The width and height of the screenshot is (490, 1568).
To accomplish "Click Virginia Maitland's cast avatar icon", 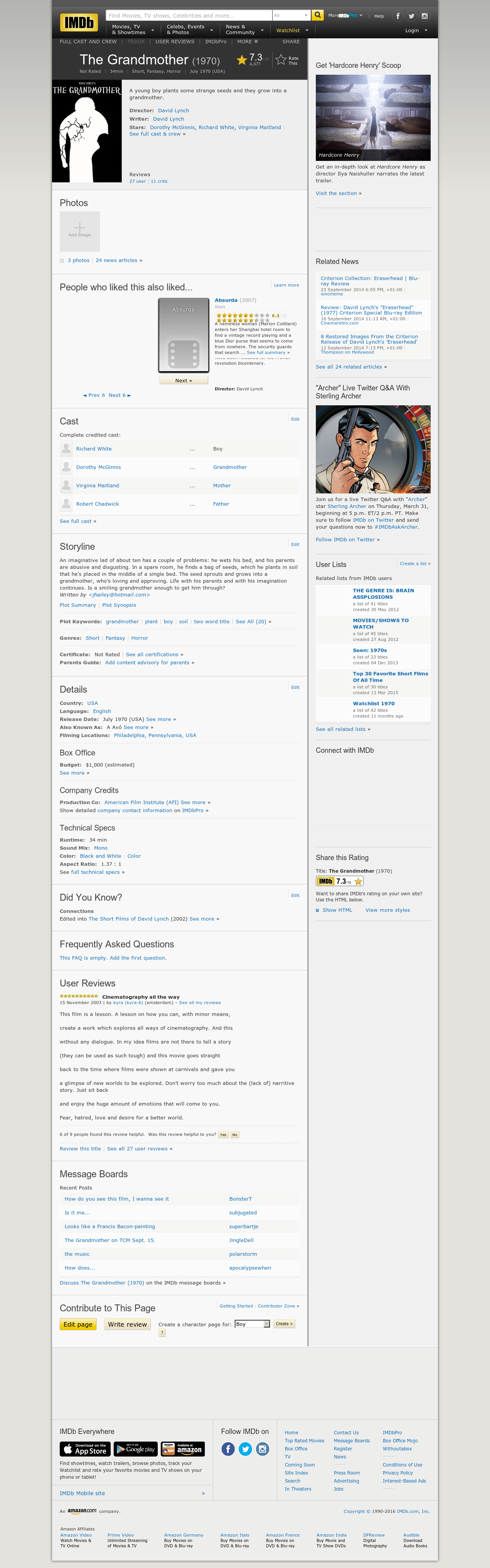I will coord(66,485).
